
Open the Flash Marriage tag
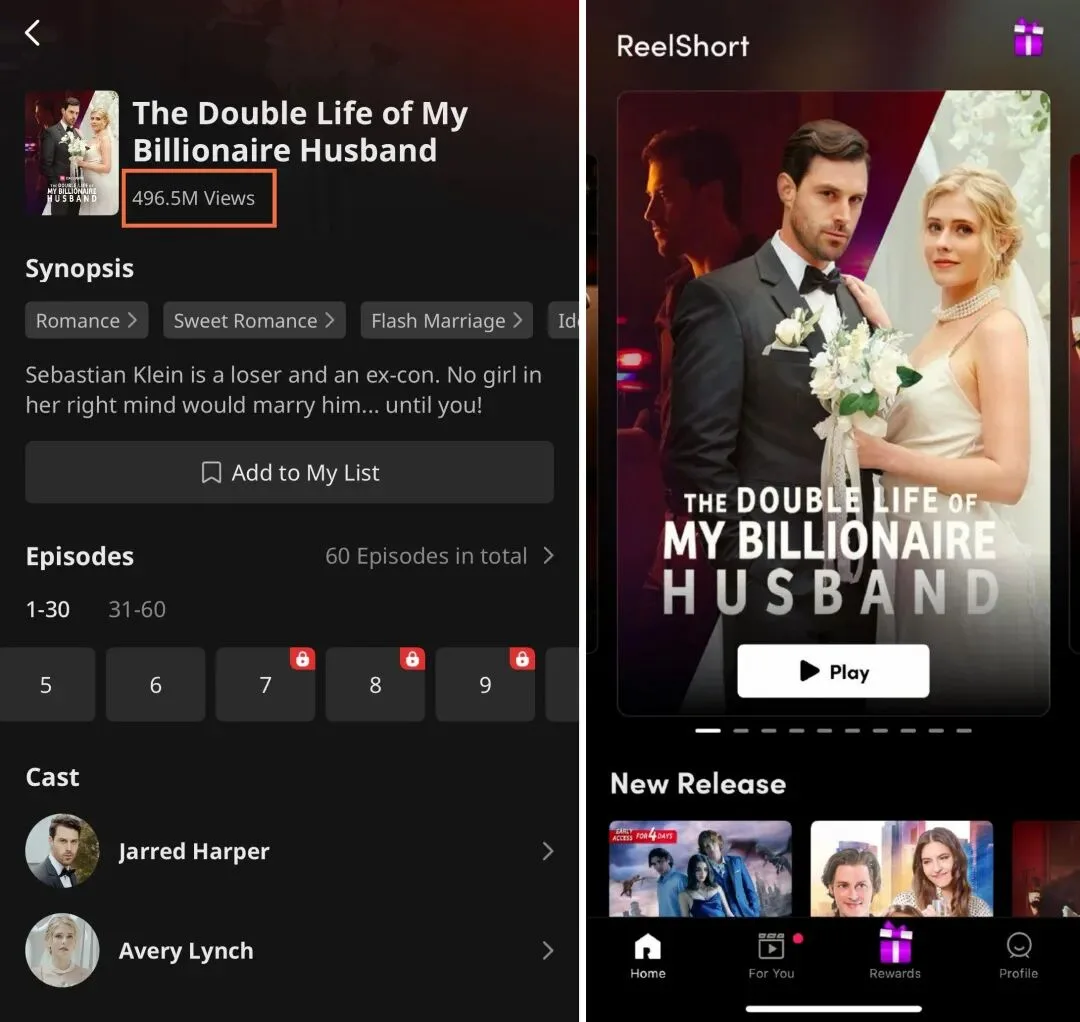(446, 321)
